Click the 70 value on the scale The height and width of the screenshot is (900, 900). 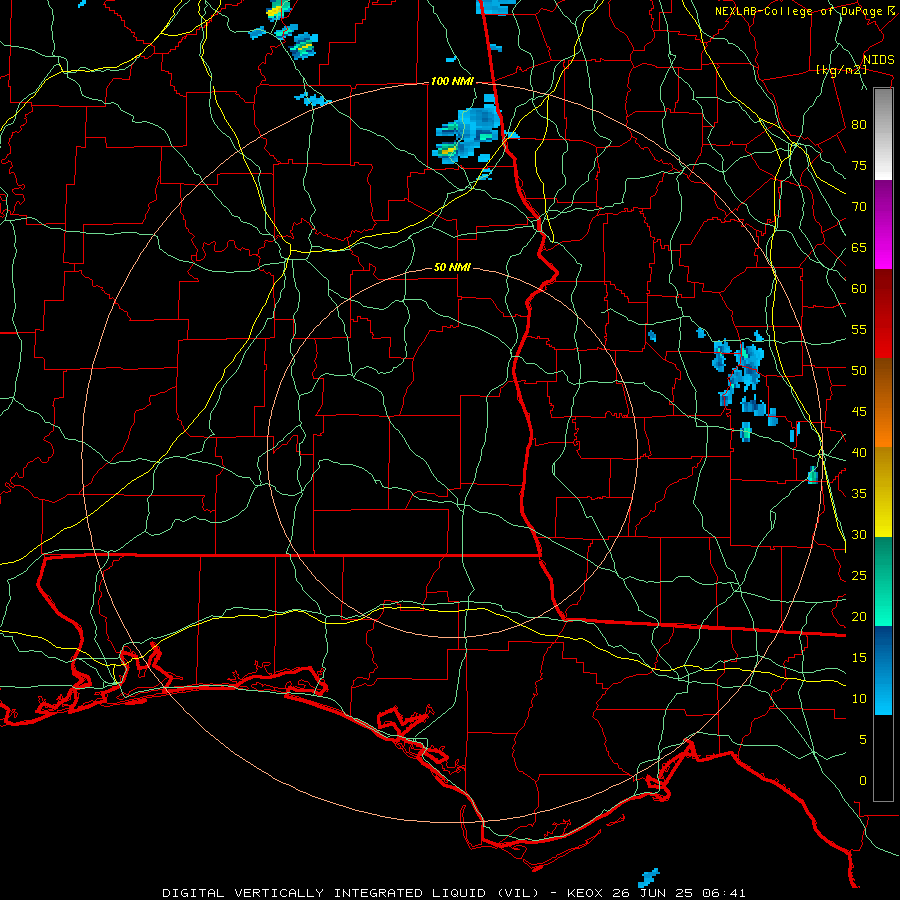[859, 207]
